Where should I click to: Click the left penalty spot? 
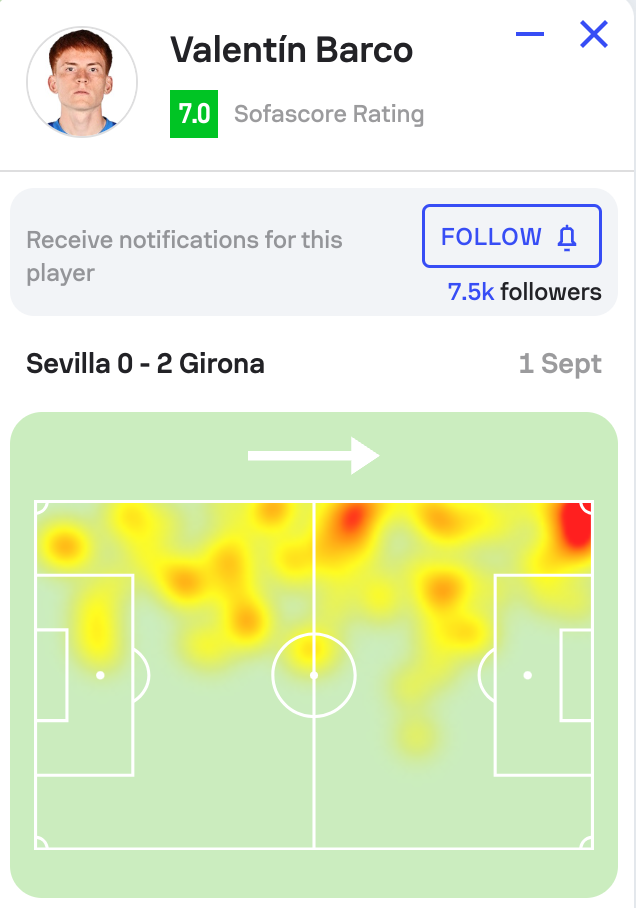tap(100, 676)
